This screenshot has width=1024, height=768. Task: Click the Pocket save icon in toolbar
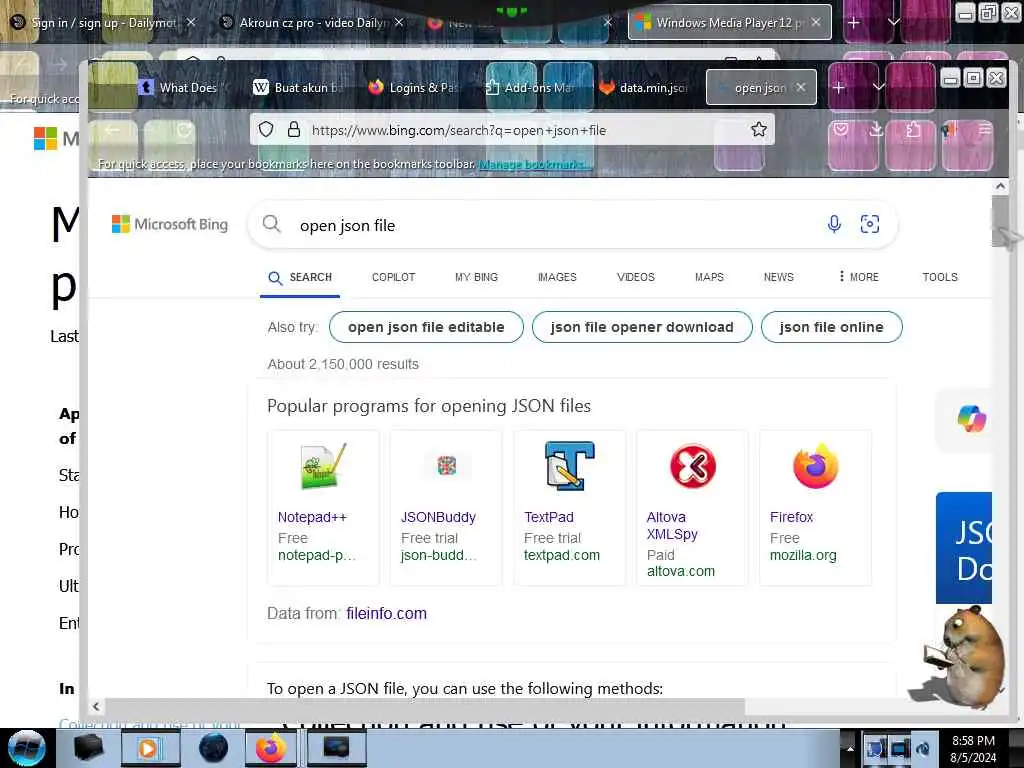[x=840, y=130]
